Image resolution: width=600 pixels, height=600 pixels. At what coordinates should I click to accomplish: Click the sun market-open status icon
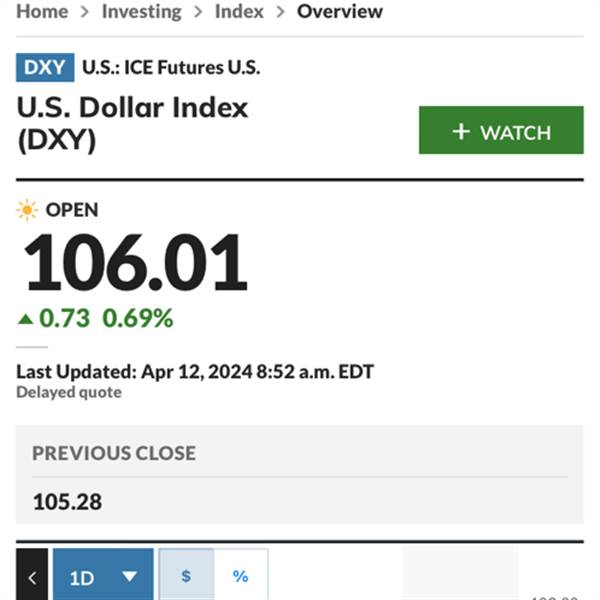(x=27, y=210)
